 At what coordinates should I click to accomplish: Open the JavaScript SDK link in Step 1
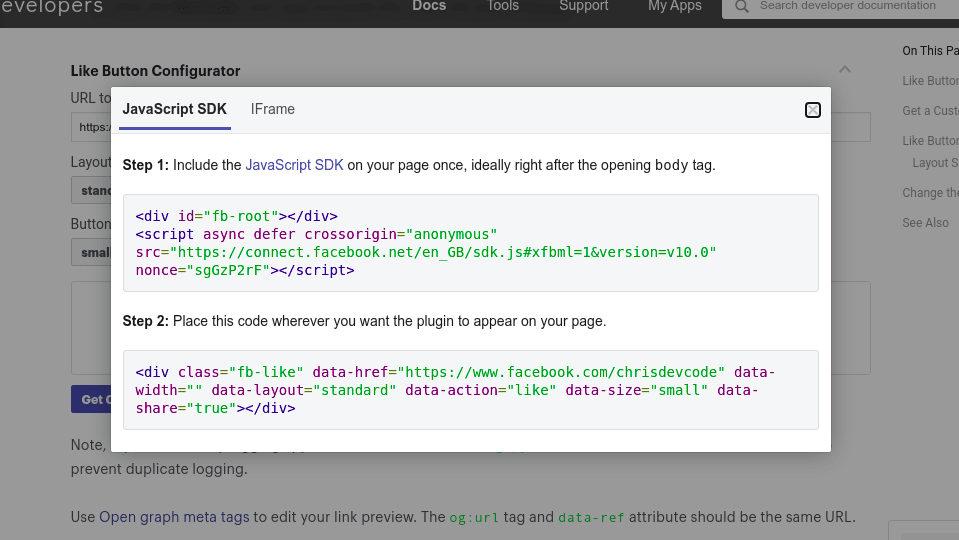(x=294, y=165)
